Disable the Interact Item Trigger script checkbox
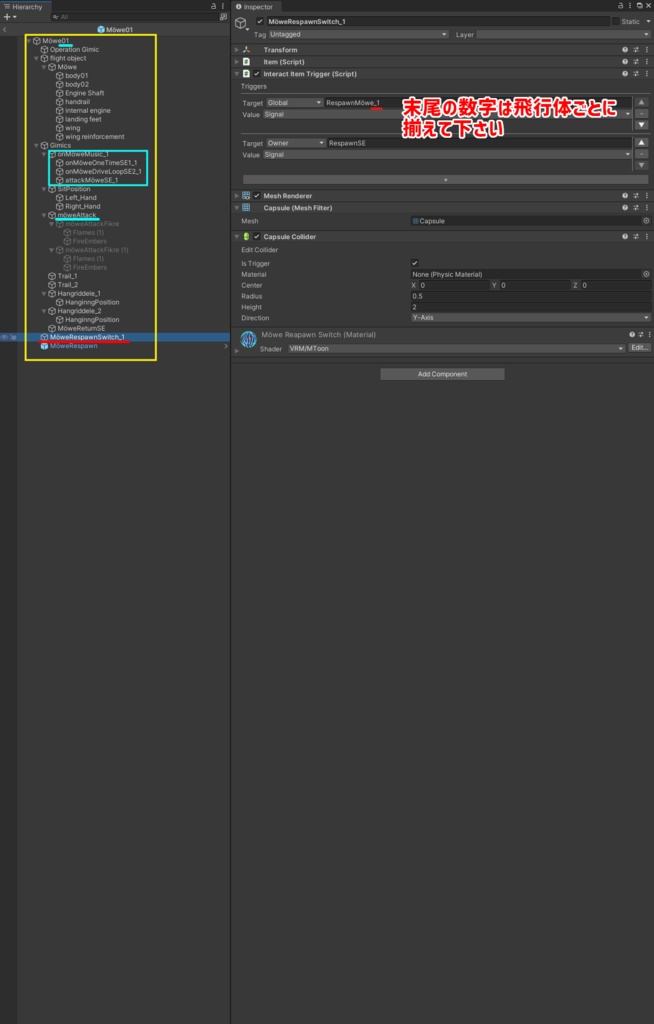 pyautogui.click(x=257, y=74)
